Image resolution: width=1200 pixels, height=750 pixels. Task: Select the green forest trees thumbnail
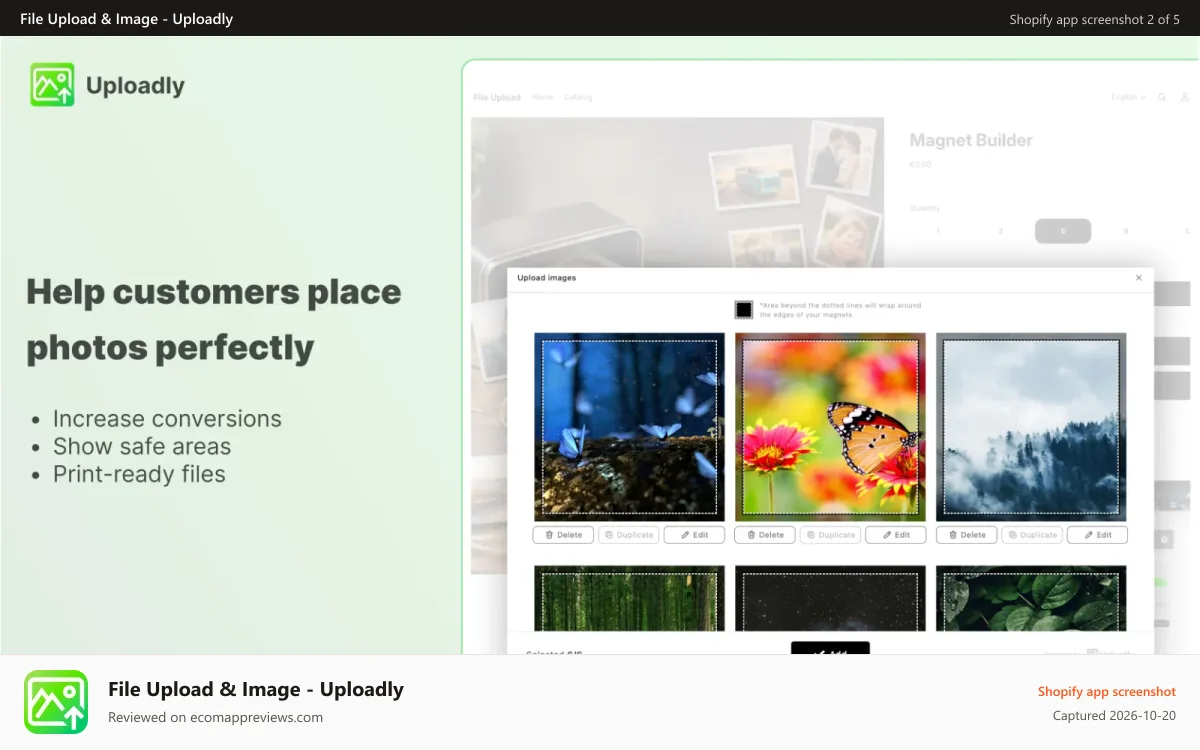(629, 598)
